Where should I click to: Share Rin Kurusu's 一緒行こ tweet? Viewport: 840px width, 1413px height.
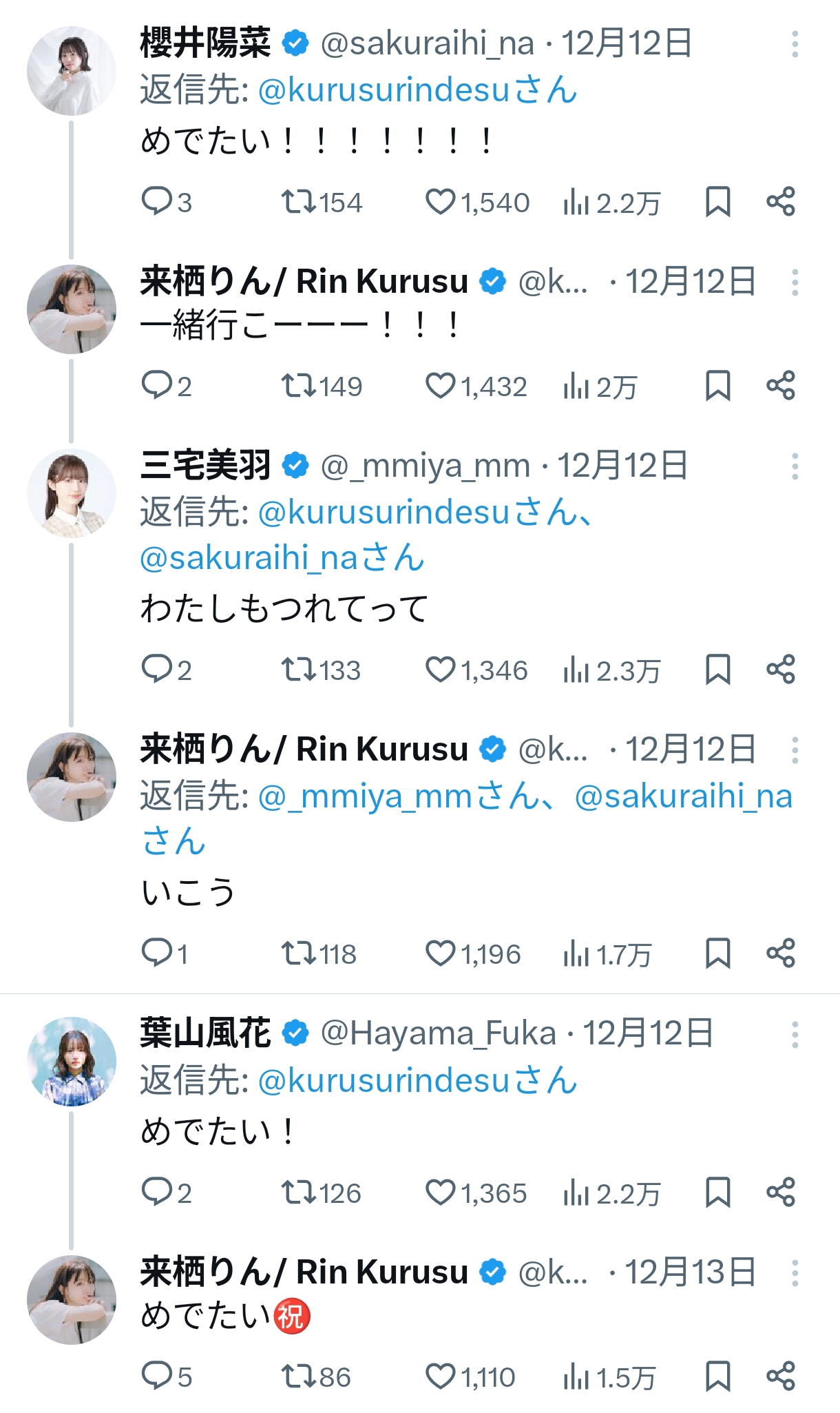781,386
